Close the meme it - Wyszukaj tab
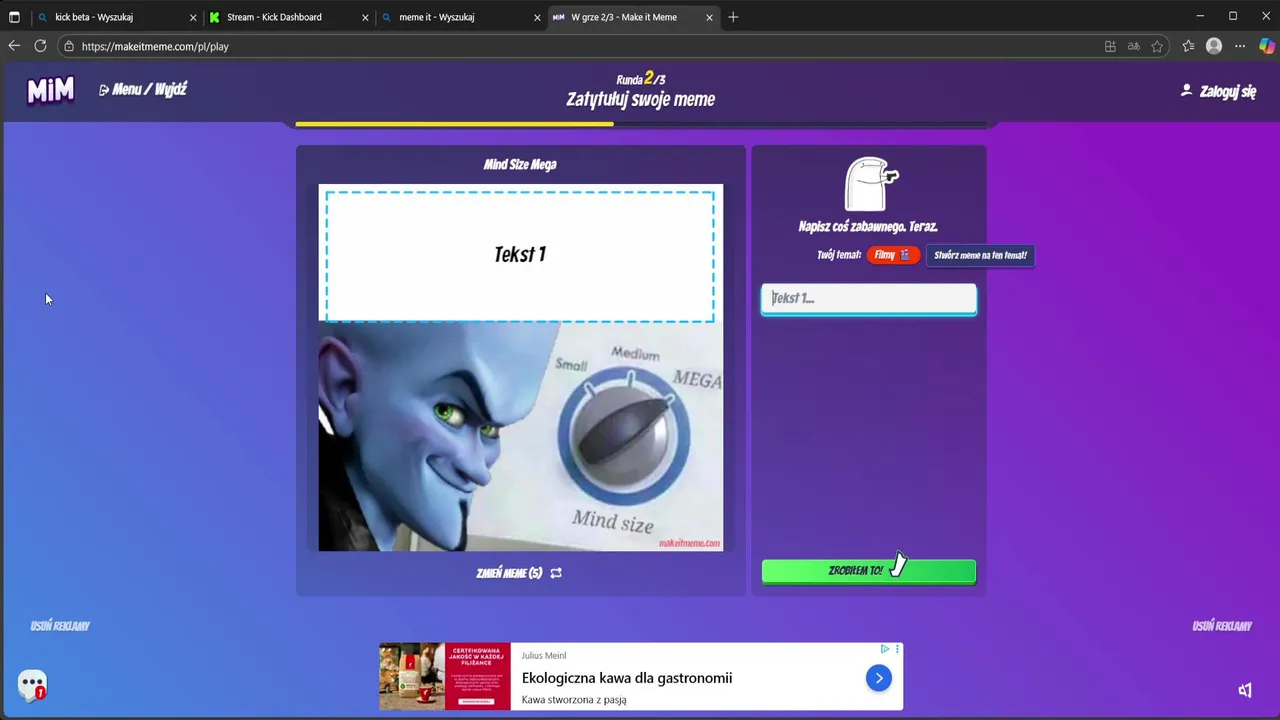The height and width of the screenshot is (720, 1280). [538, 17]
